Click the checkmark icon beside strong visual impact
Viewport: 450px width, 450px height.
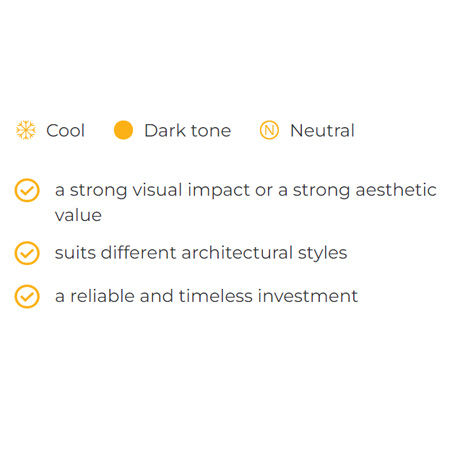click(x=27, y=190)
